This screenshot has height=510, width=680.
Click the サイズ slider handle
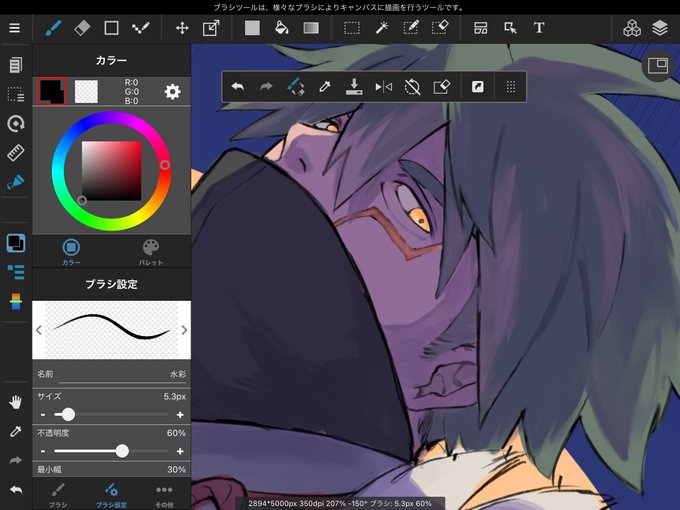pyautogui.click(x=68, y=415)
